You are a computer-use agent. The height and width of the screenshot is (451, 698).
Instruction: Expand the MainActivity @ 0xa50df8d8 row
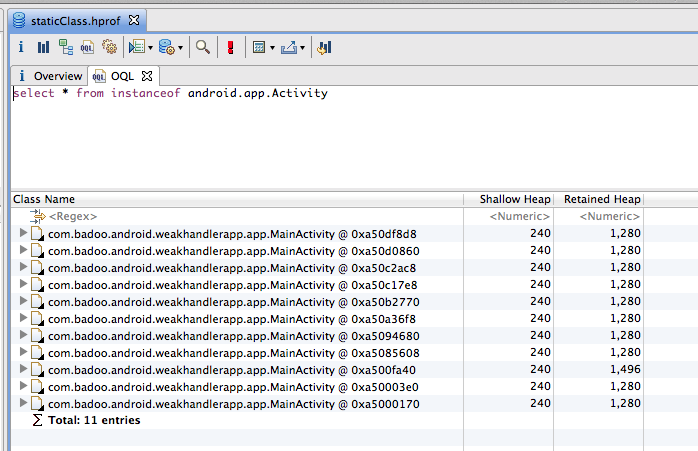pyautogui.click(x=24, y=233)
